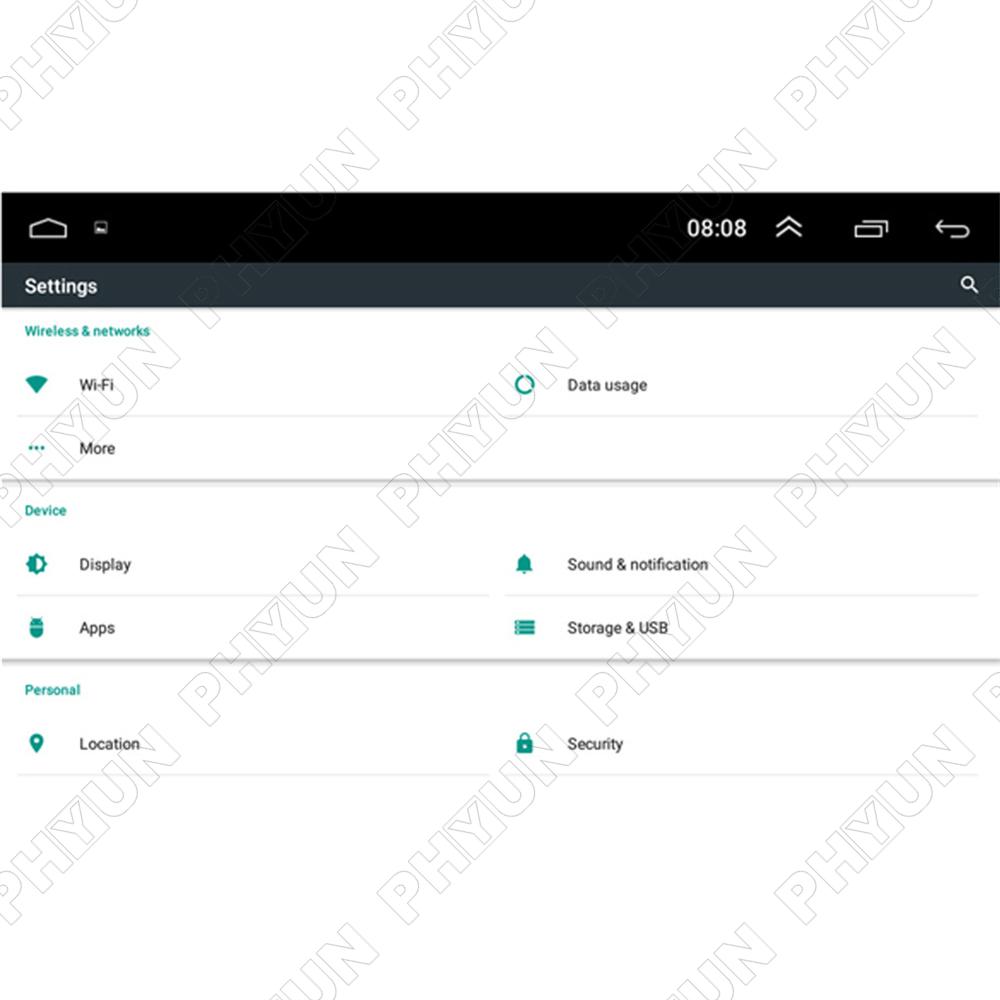Open Data usage settings
Viewport: 1000px width, 1000px height.
click(x=606, y=385)
